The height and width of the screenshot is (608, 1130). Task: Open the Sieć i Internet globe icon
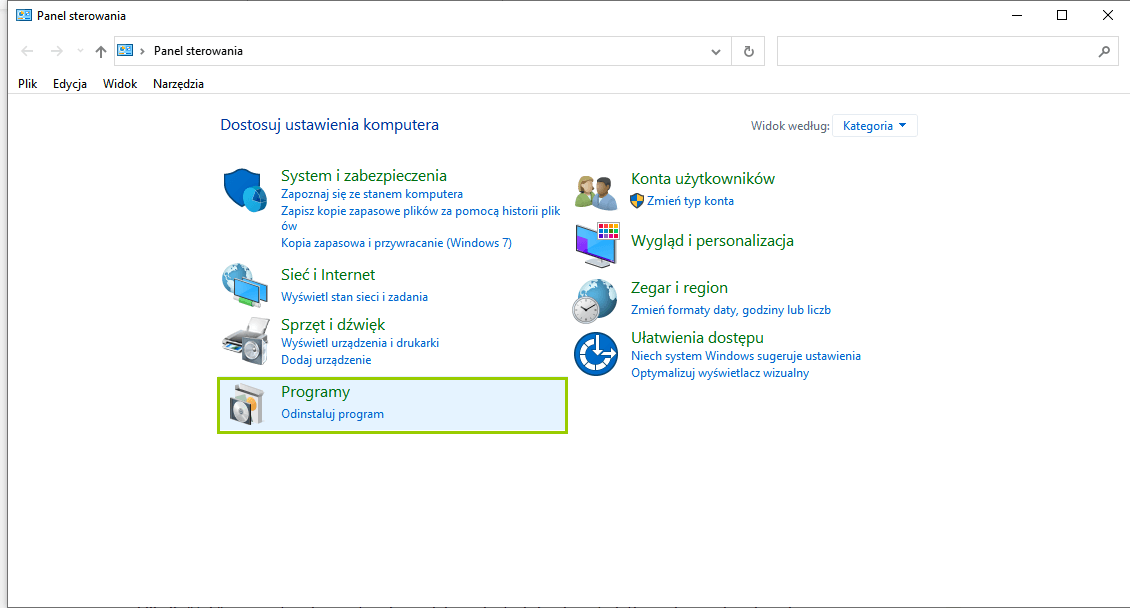point(245,285)
